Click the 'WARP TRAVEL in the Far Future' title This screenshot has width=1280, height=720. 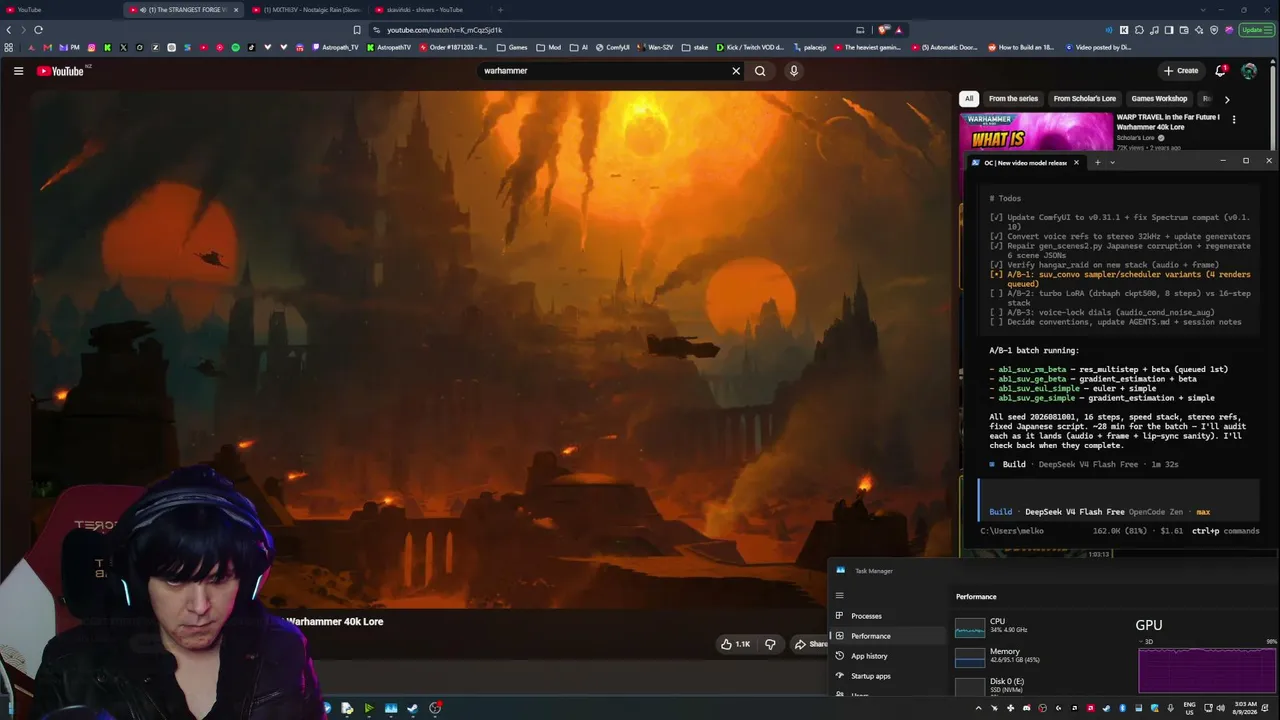(x=1168, y=122)
